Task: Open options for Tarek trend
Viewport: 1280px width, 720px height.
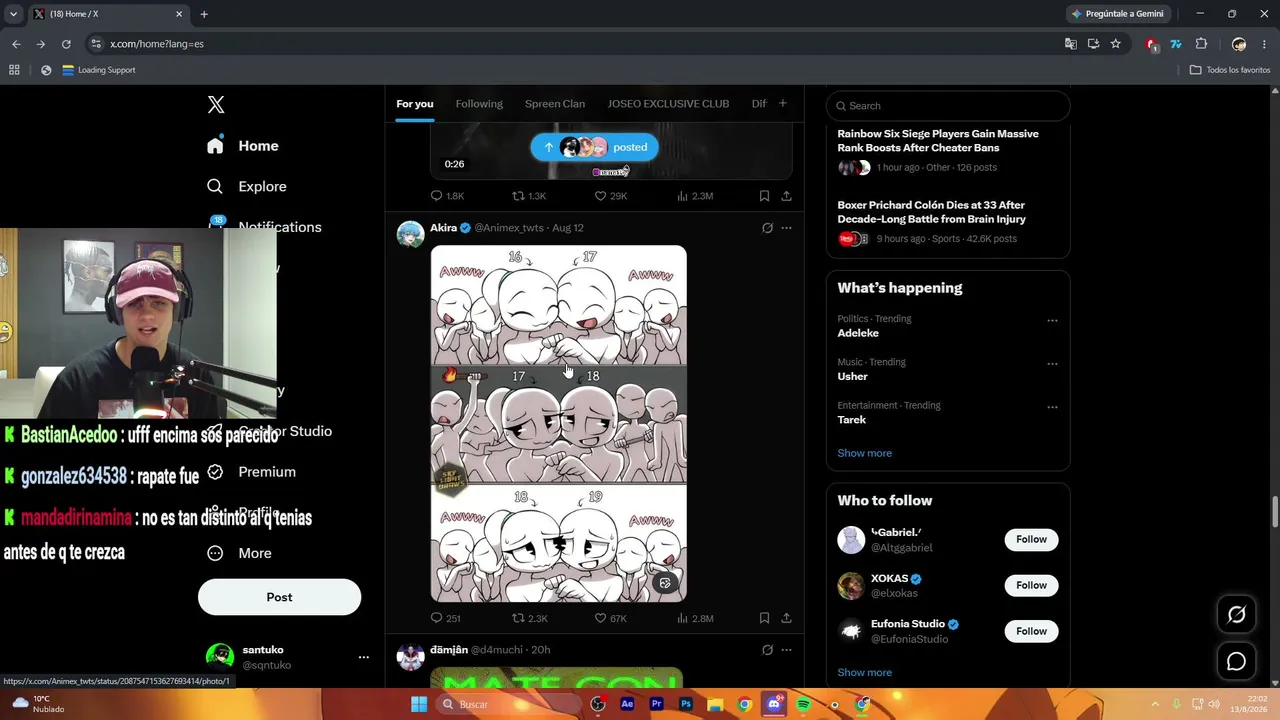Action: (1052, 408)
